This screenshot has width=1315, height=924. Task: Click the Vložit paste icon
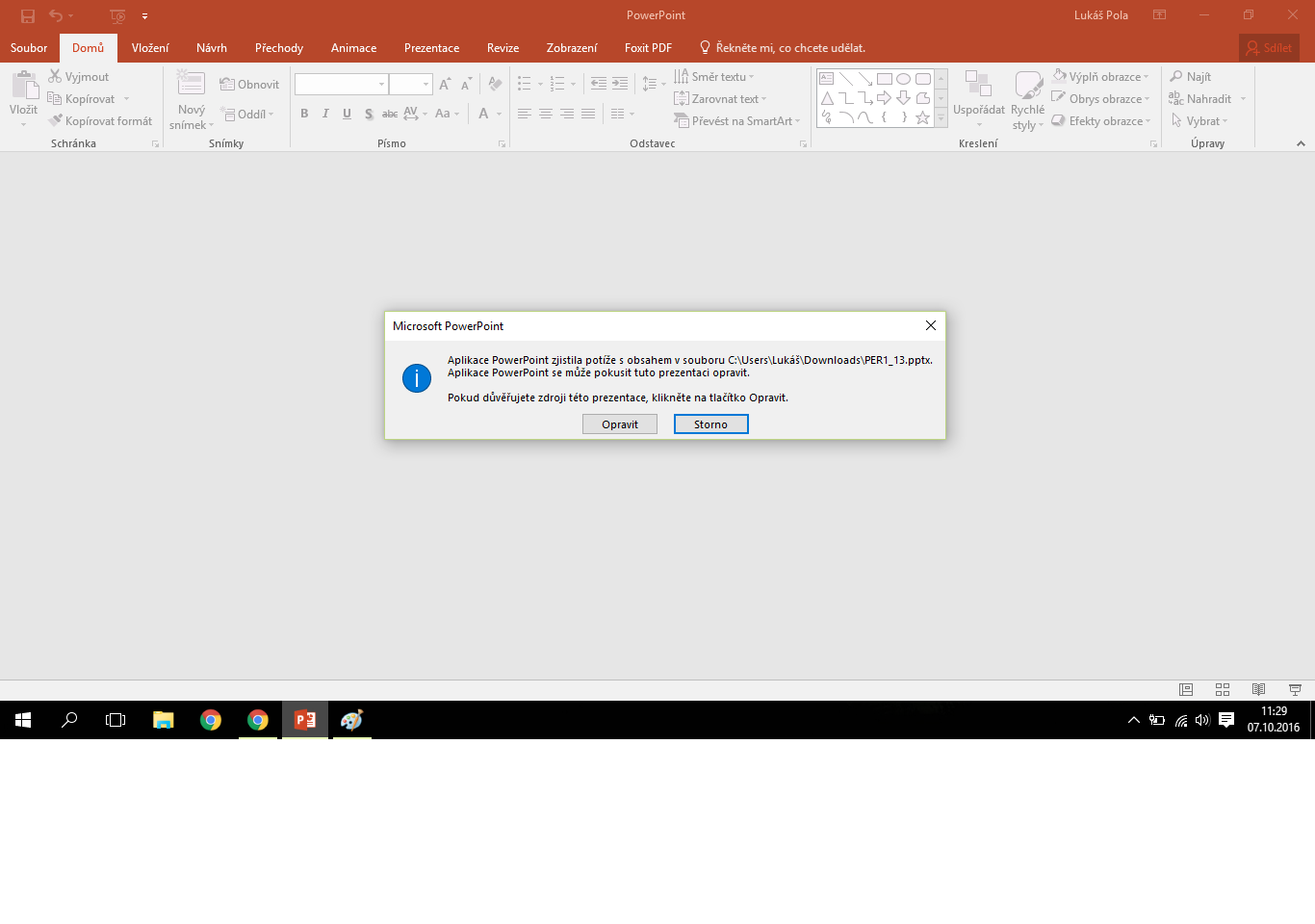(x=24, y=86)
